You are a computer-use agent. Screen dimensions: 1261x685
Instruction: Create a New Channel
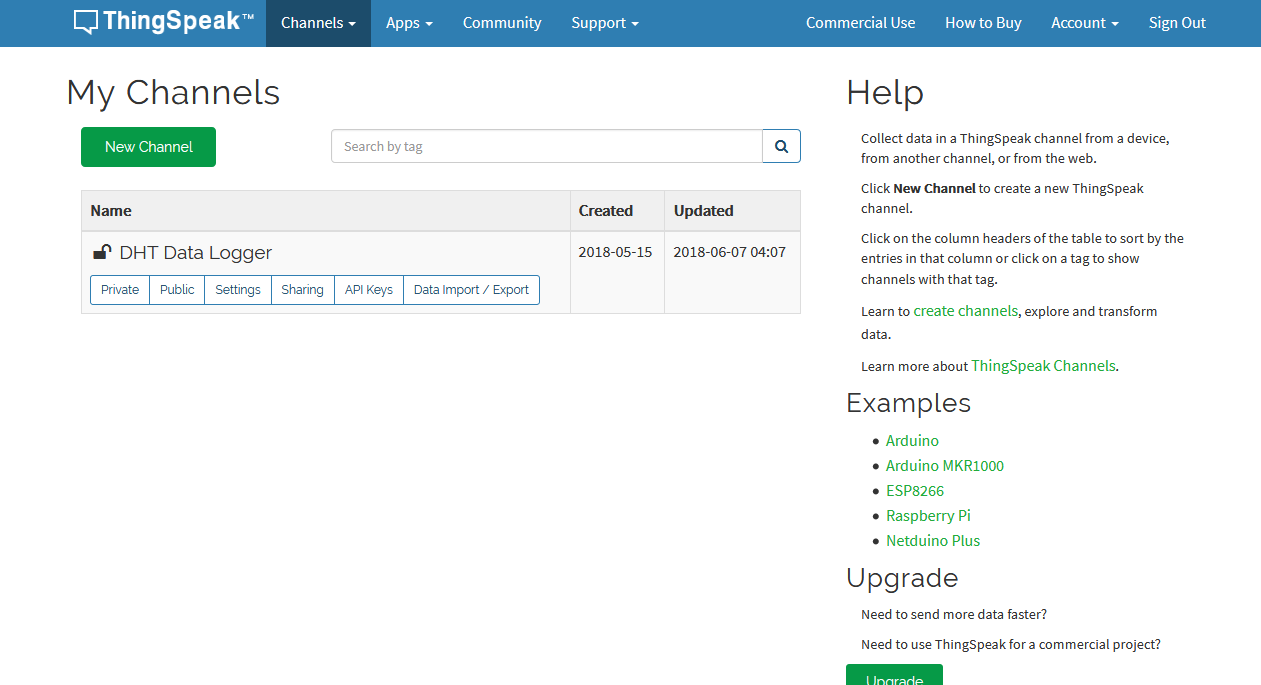[x=148, y=147]
